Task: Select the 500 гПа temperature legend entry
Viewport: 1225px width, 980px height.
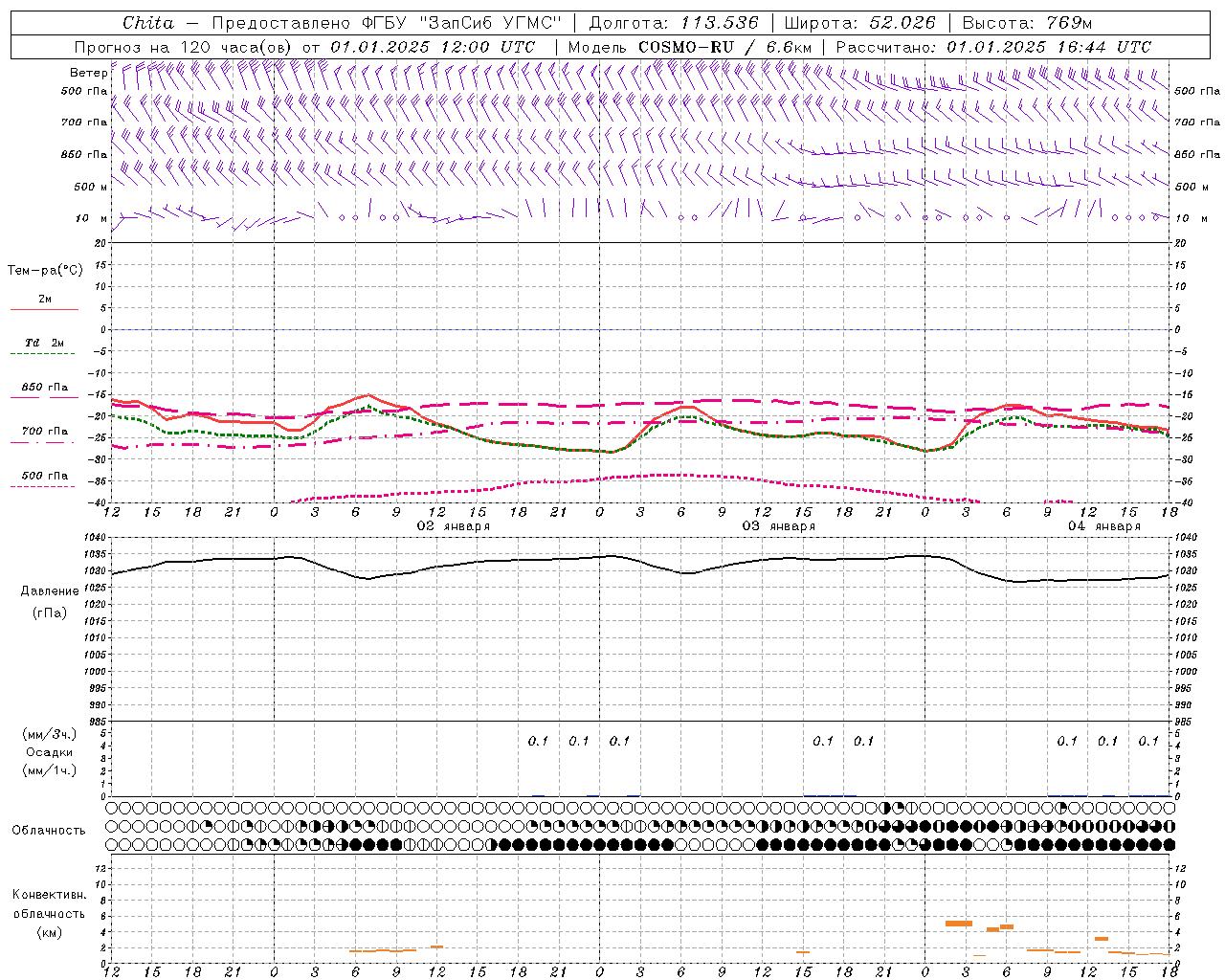Action: point(45,476)
